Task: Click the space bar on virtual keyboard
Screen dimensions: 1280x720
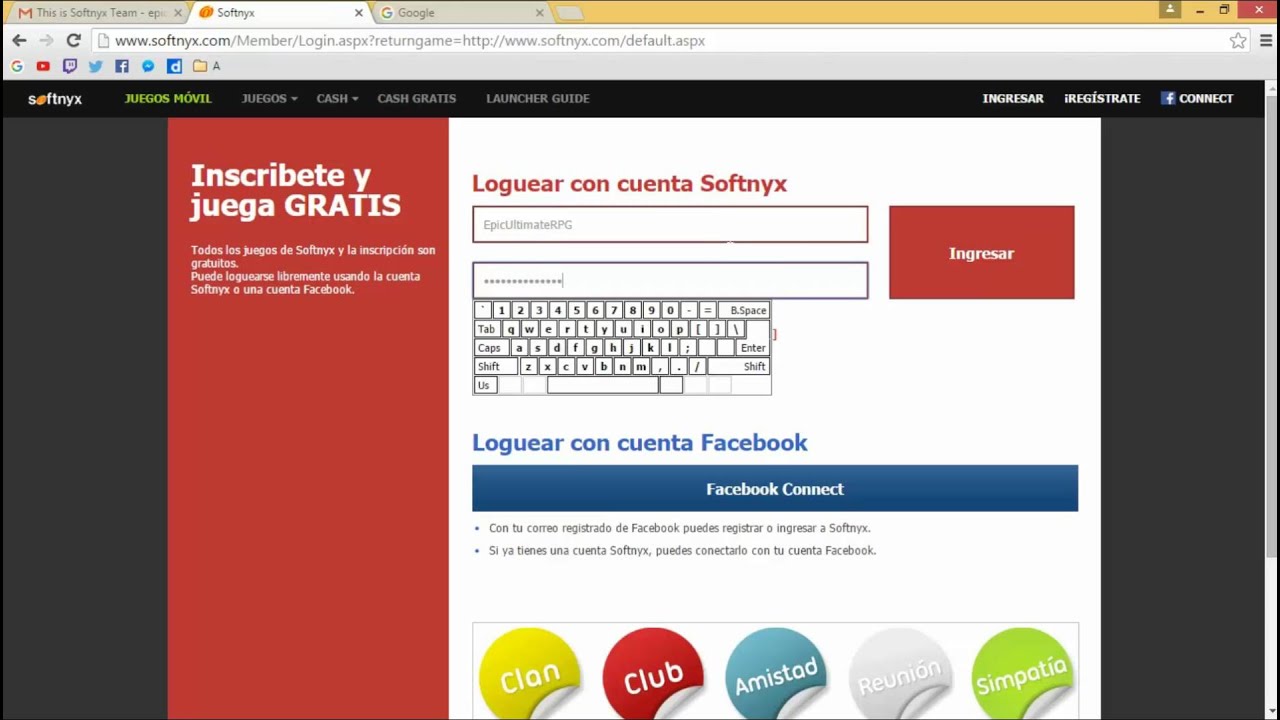Action: tap(603, 385)
